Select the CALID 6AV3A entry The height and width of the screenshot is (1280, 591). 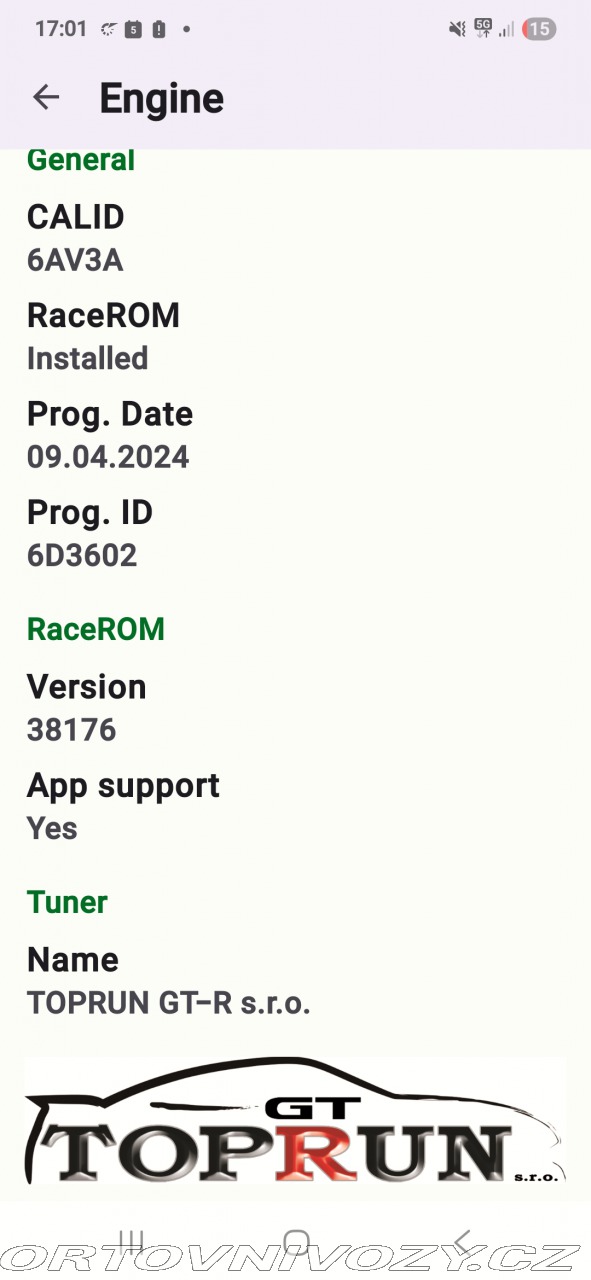click(295, 238)
